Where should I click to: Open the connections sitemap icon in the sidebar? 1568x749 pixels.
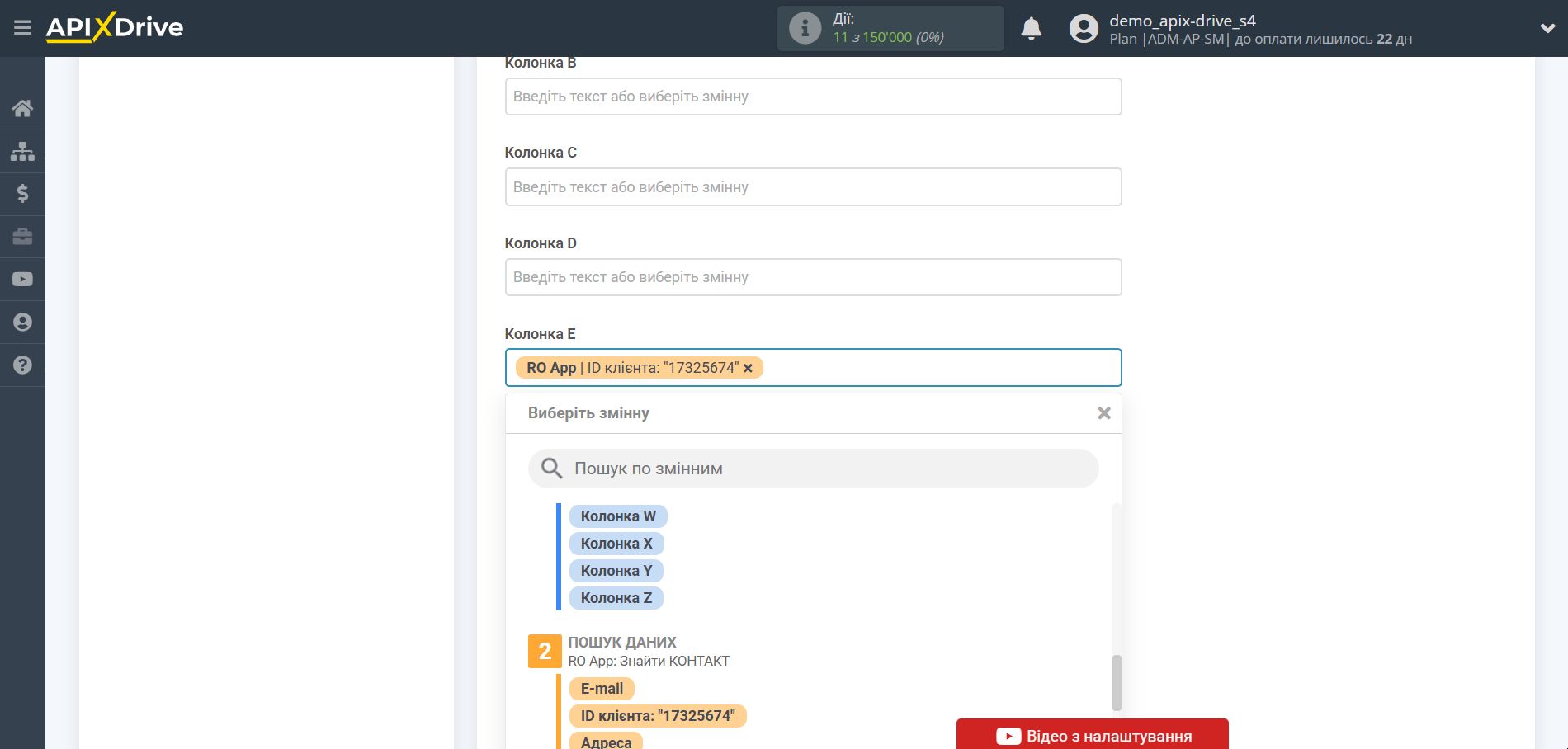tap(22, 151)
